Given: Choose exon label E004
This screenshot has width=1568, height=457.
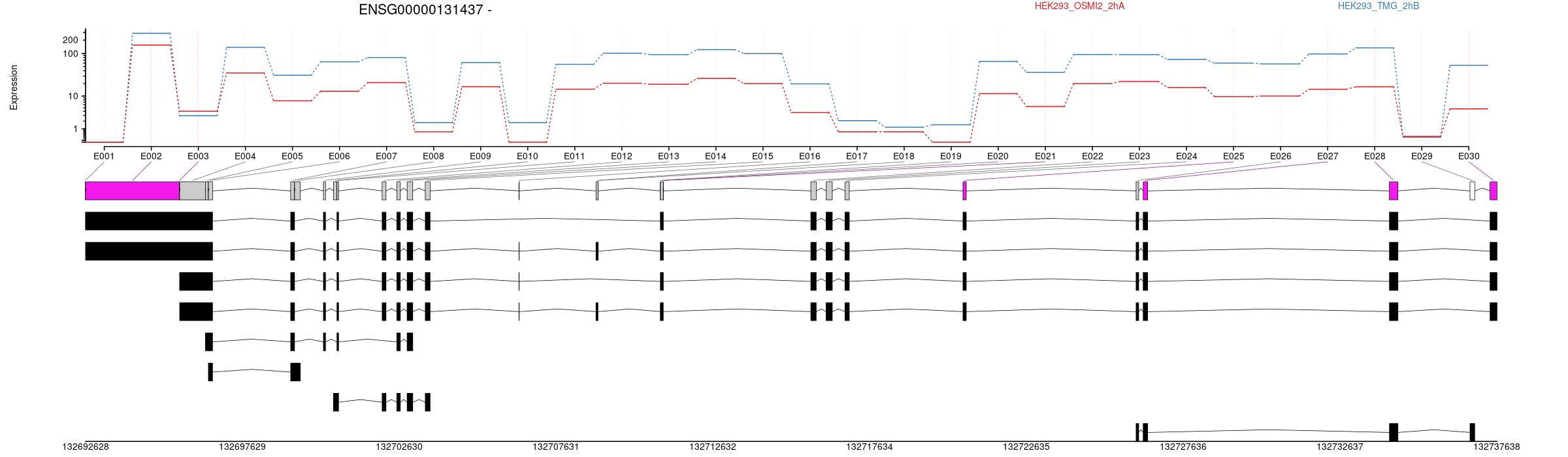Looking at the screenshot, I should tap(245, 156).
